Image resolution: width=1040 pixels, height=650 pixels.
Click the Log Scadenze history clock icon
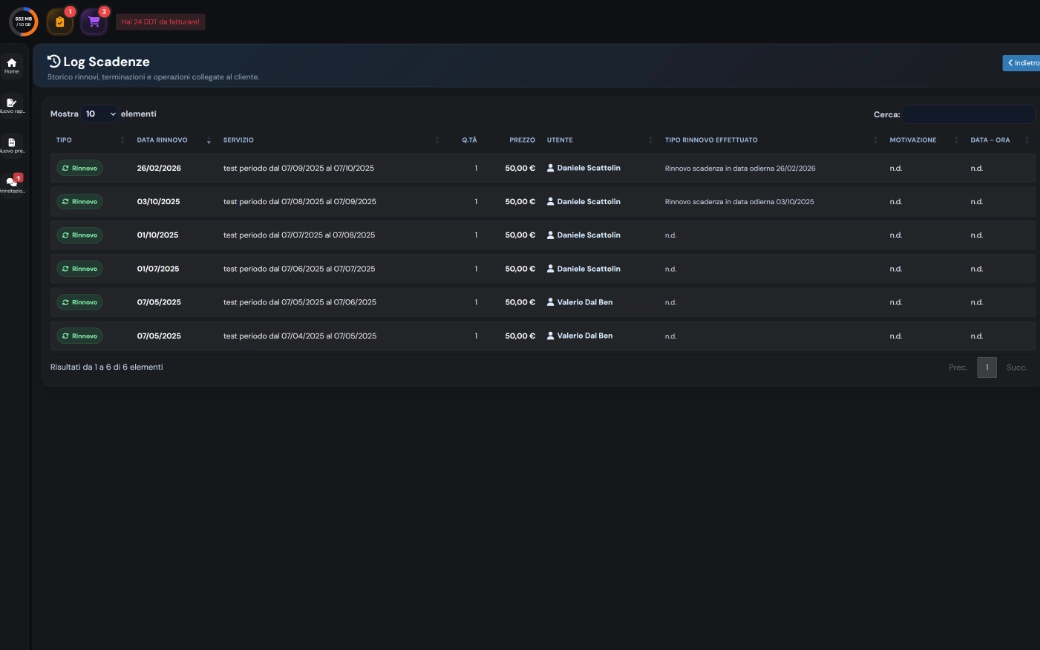(54, 62)
